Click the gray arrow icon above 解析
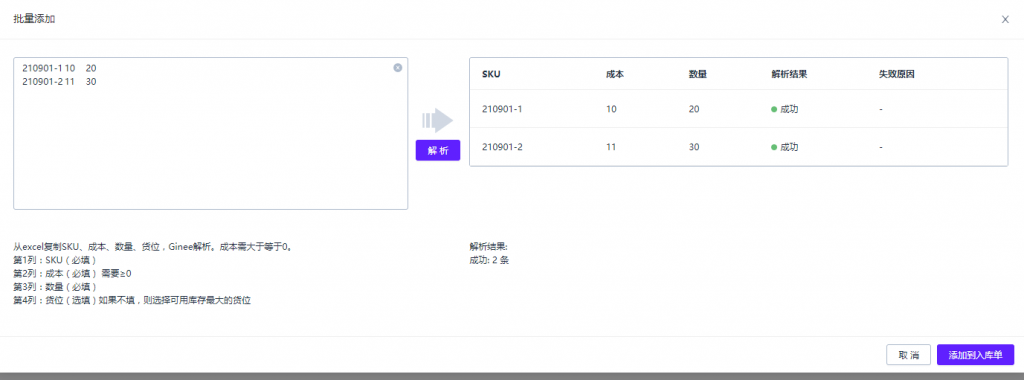Image resolution: width=1024 pixels, height=380 pixels. coord(438,120)
